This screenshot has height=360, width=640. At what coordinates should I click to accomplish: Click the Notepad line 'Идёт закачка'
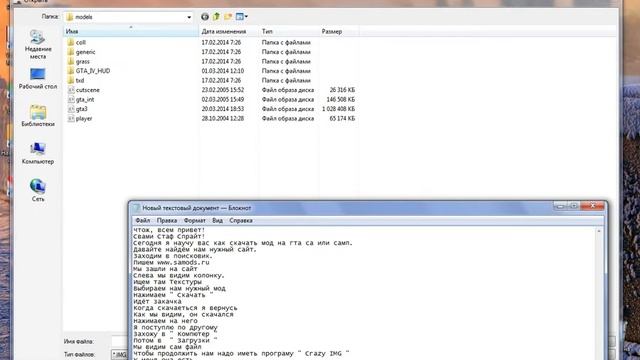[157, 302]
